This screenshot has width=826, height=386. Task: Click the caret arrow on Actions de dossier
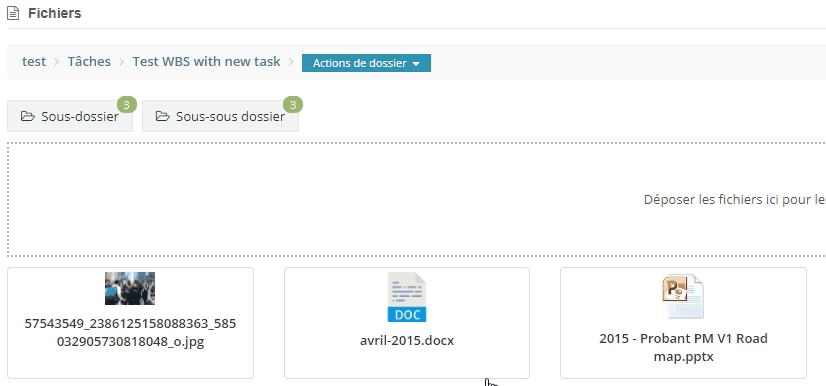[416, 64]
